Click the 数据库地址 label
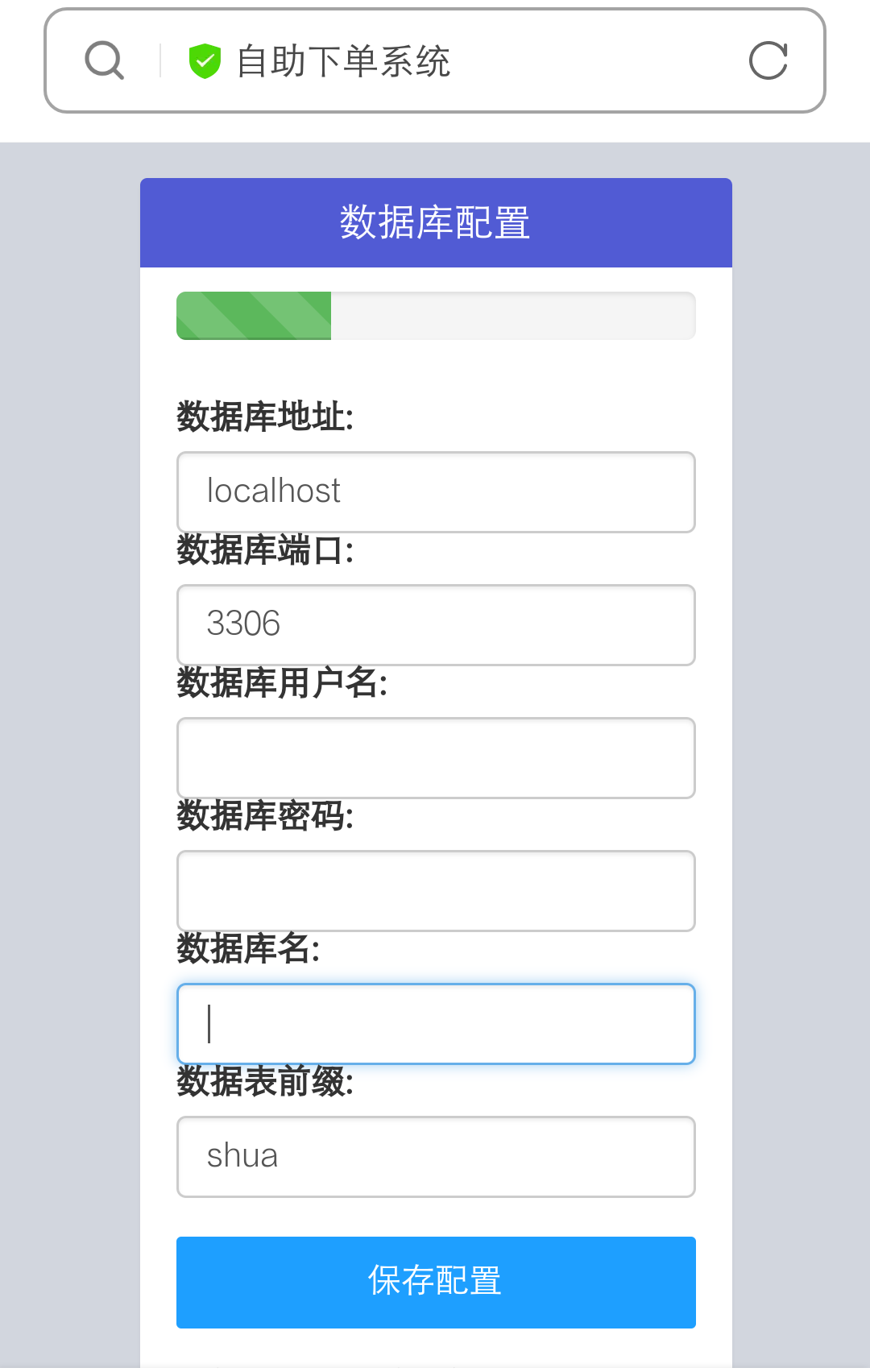Viewport: 870px width, 1372px height. click(265, 417)
